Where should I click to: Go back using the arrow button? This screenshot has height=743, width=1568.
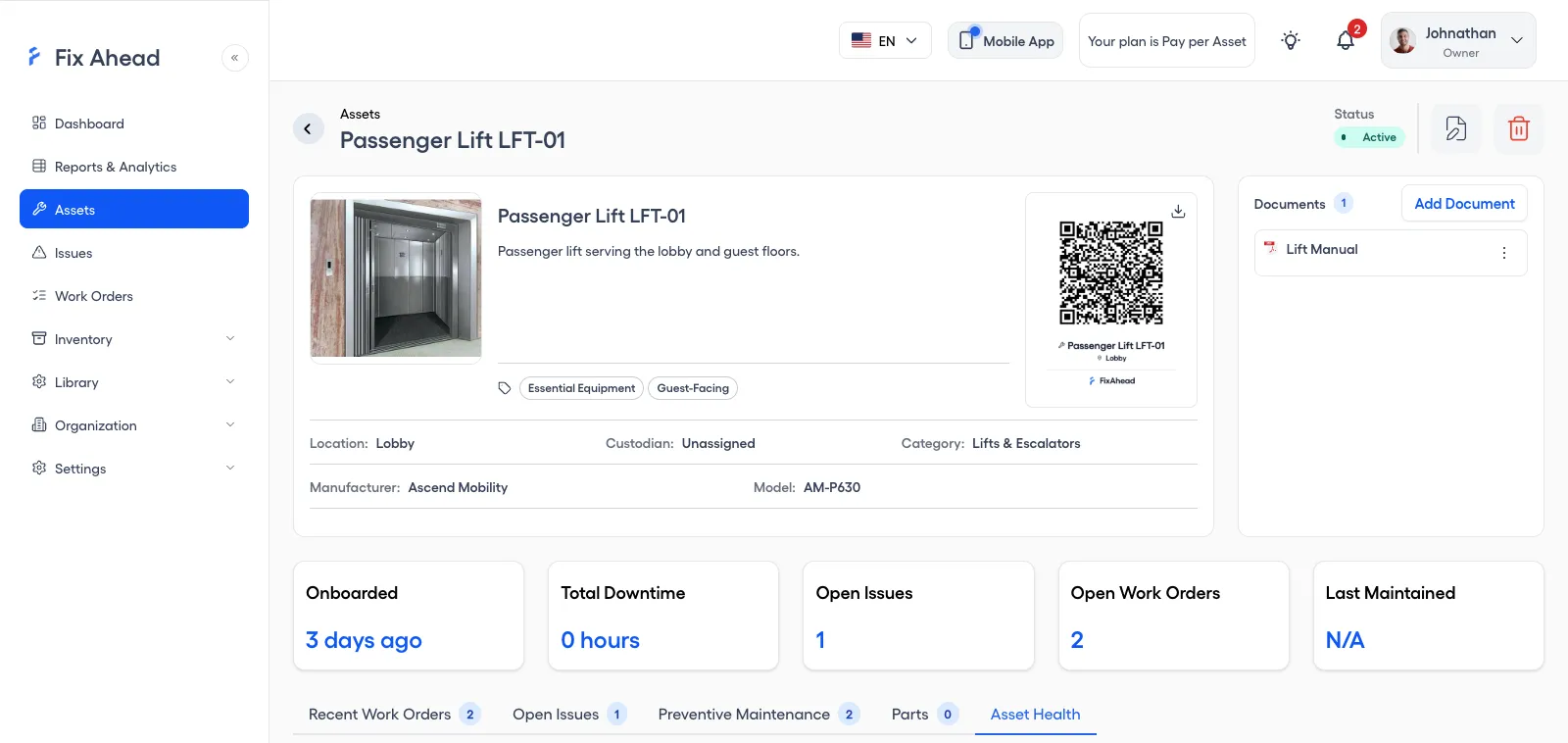308,128
